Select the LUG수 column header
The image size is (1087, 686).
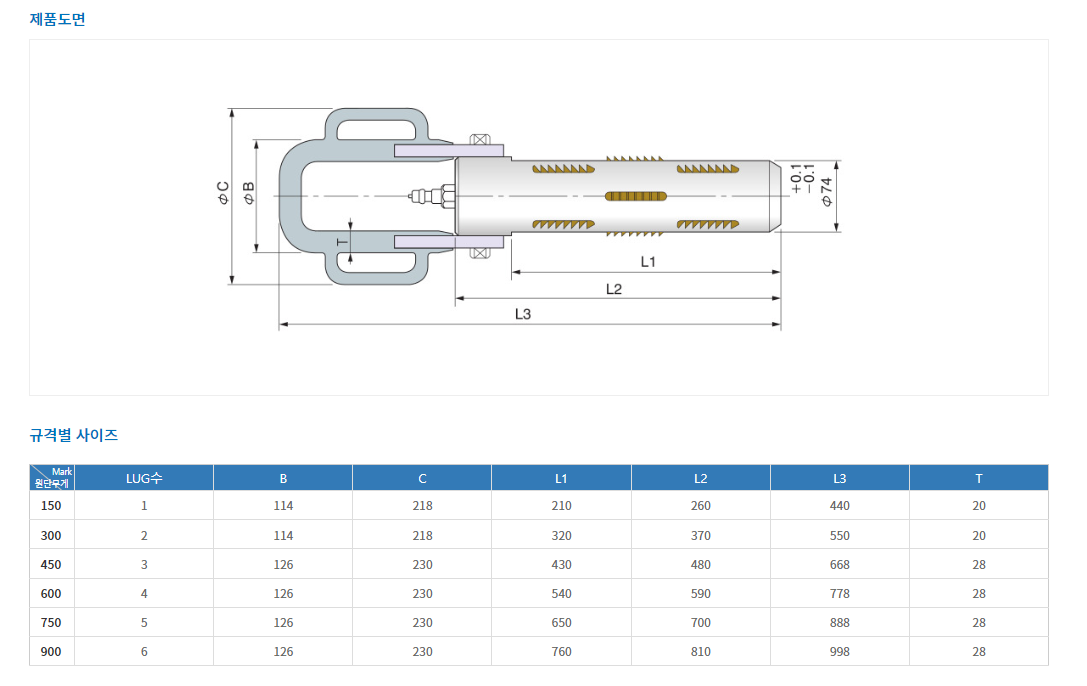coord(144,478)
